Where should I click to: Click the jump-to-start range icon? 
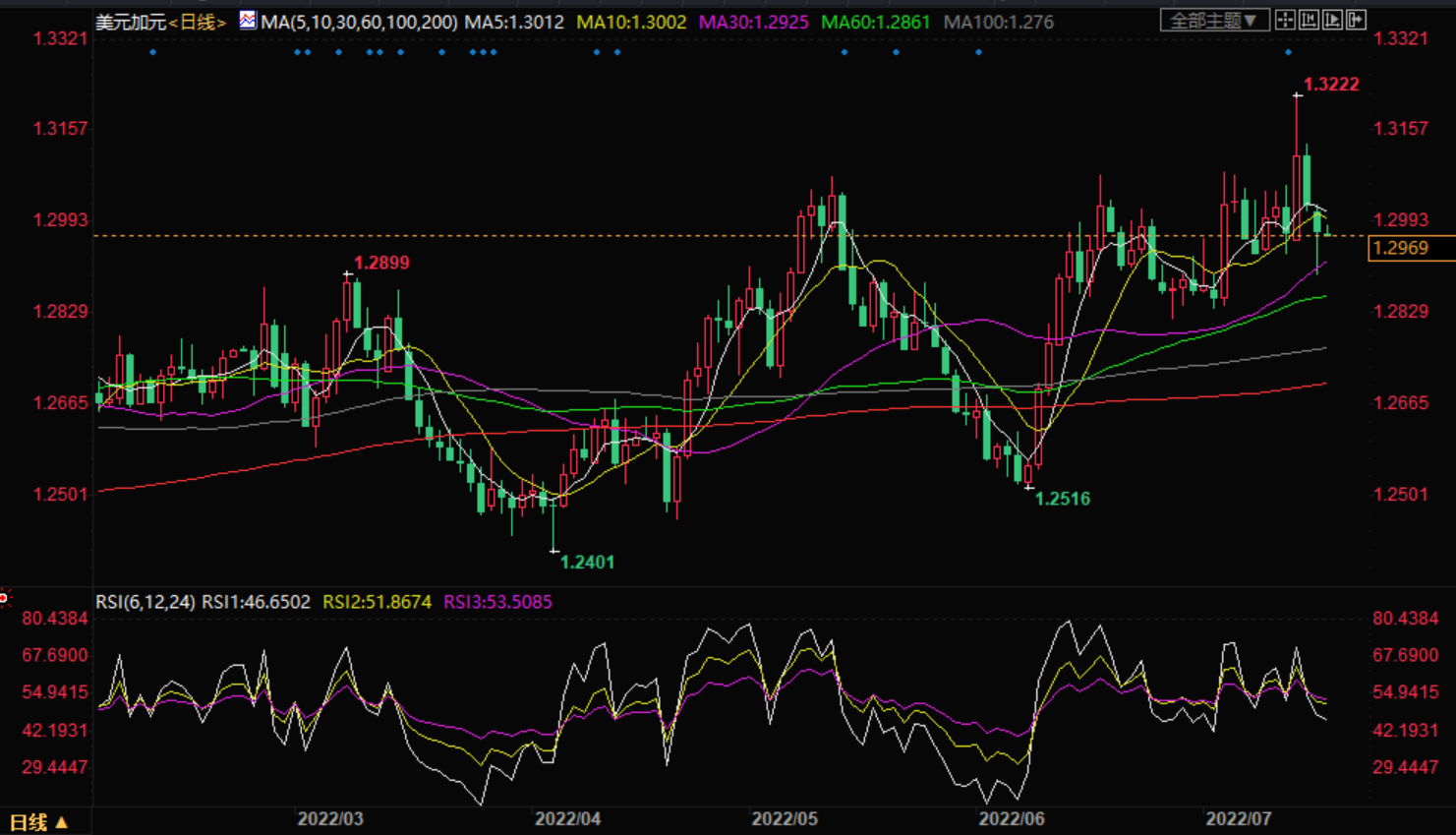coord(1309,20)
